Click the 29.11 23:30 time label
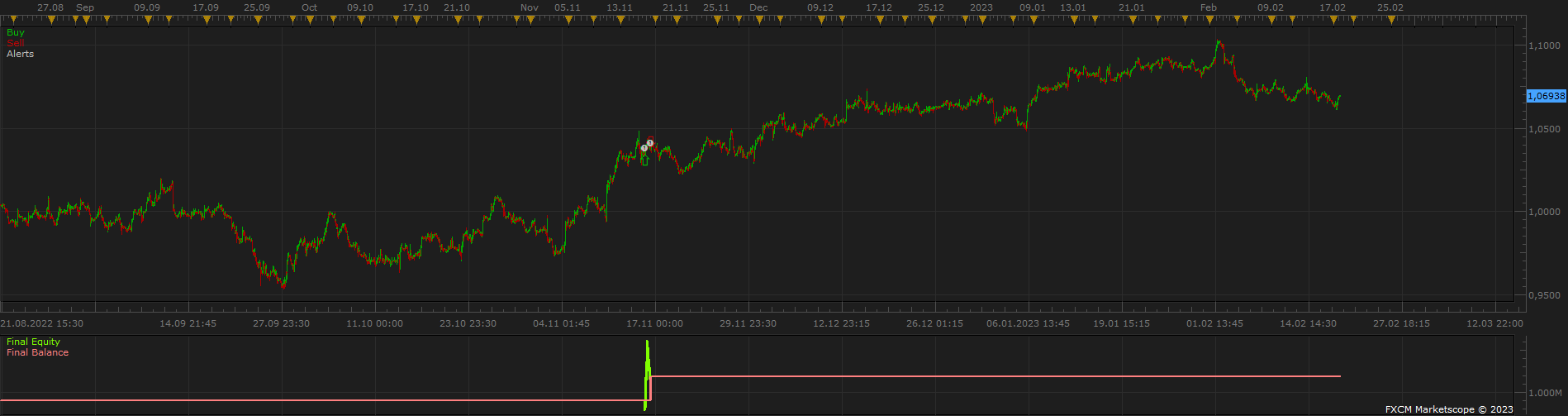1568x416 pixels. [748, 323]
